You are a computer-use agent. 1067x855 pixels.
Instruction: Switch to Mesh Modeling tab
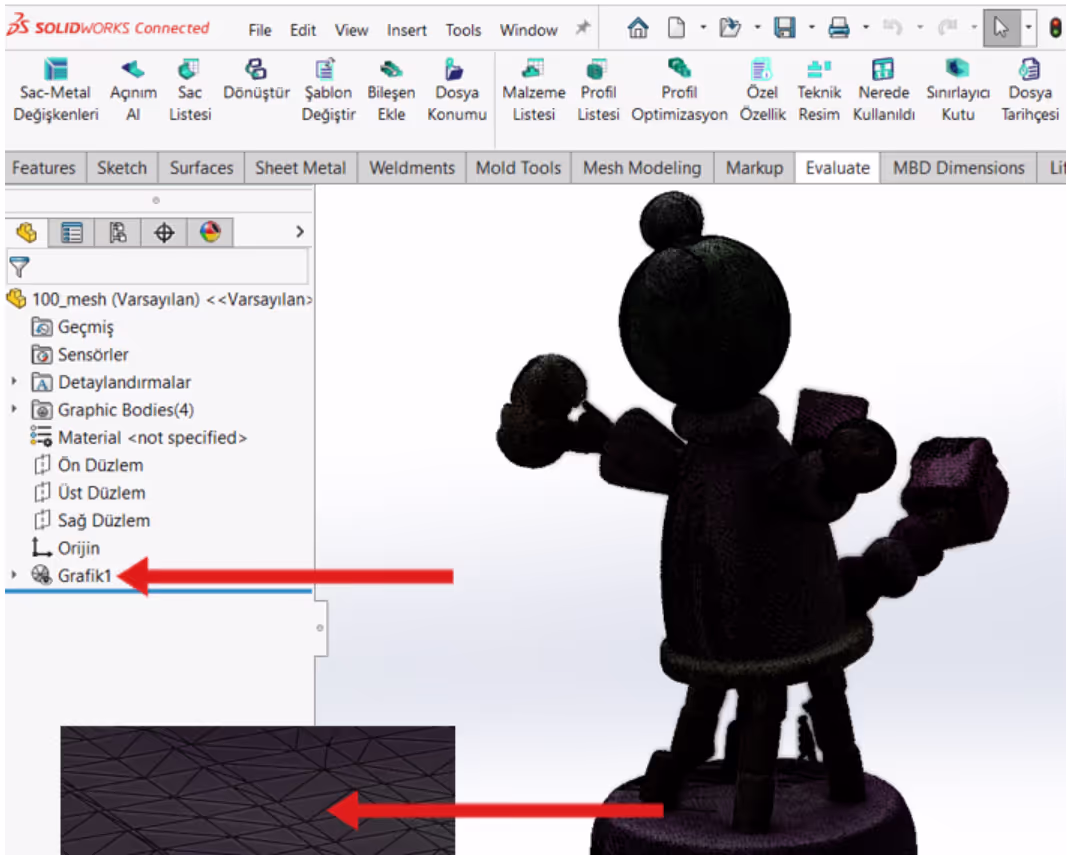pos(642,168)
